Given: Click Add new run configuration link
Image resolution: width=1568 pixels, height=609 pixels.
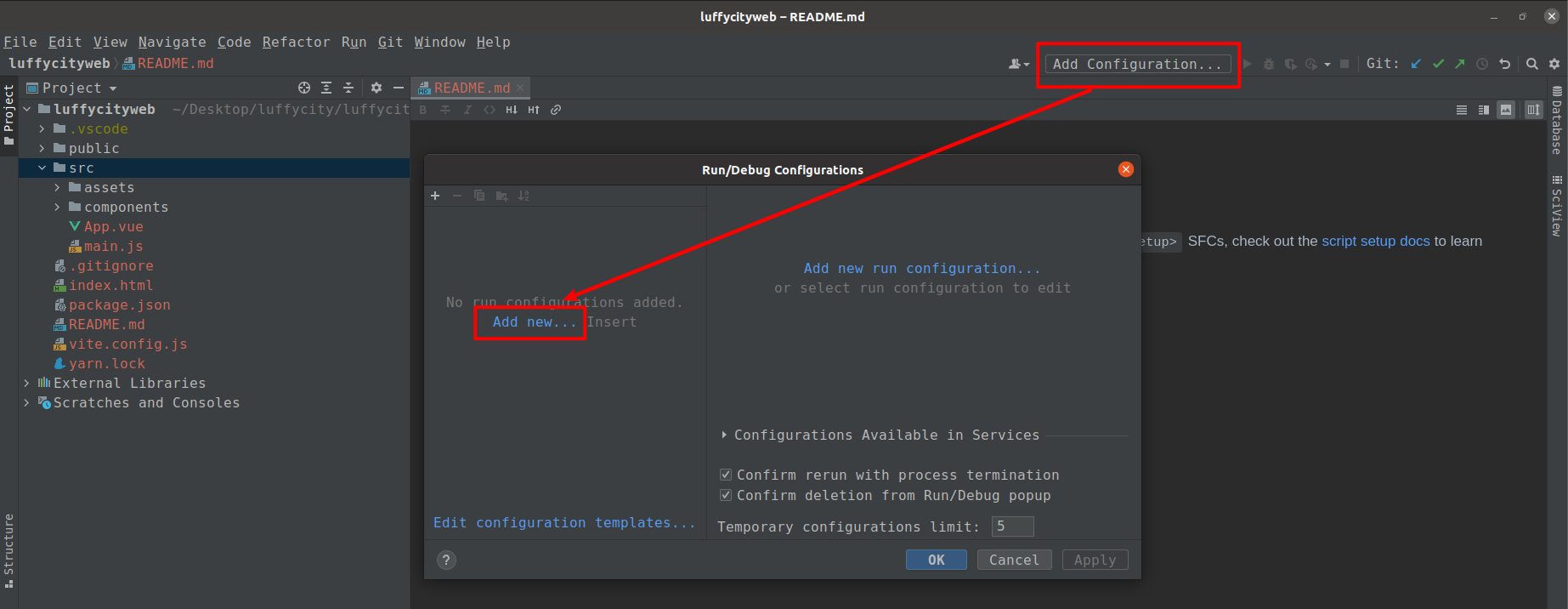Looking at the screenshot, I should [x=922, y=268].
